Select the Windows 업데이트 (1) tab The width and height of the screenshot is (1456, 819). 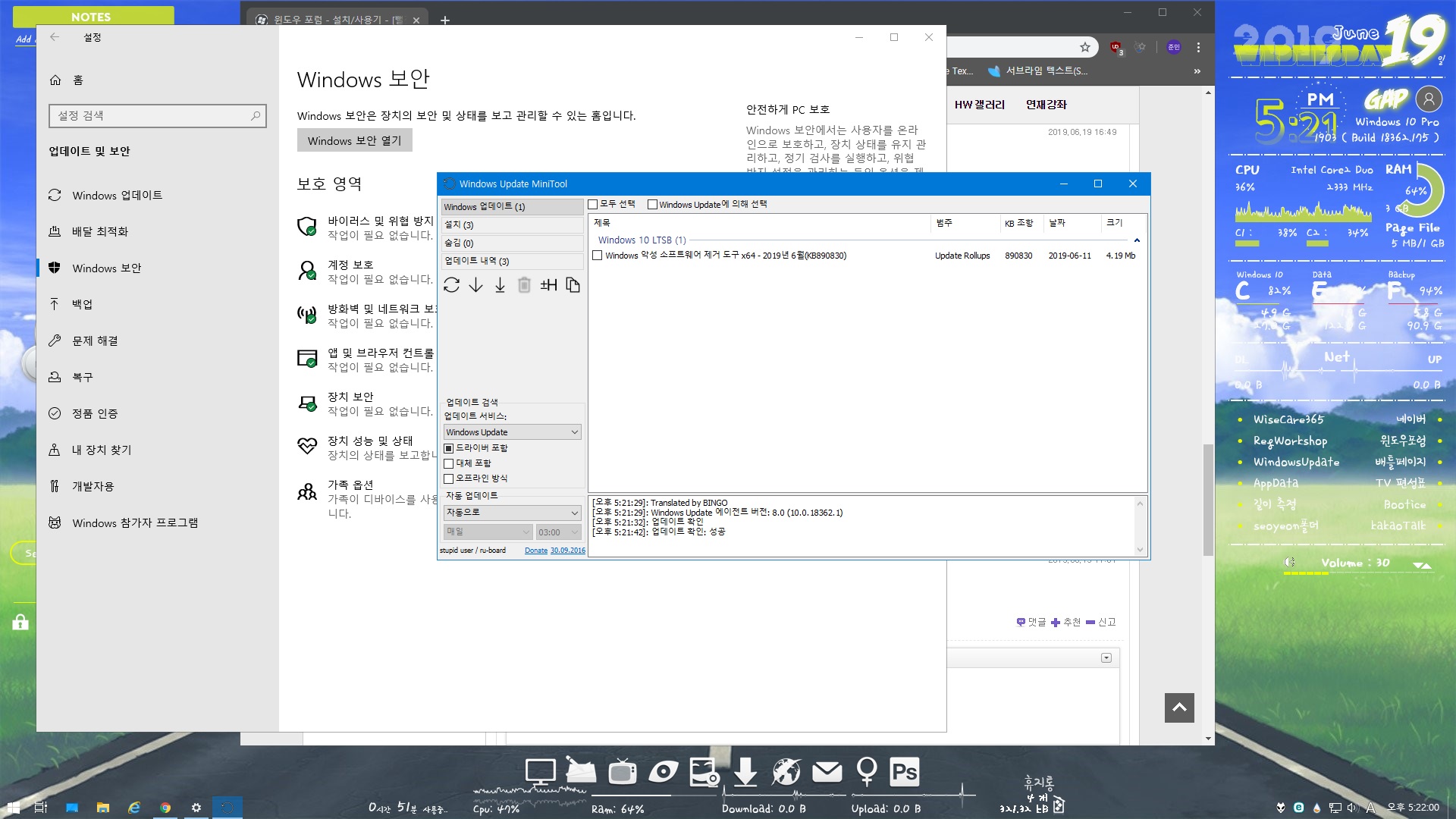click(512, 207)
